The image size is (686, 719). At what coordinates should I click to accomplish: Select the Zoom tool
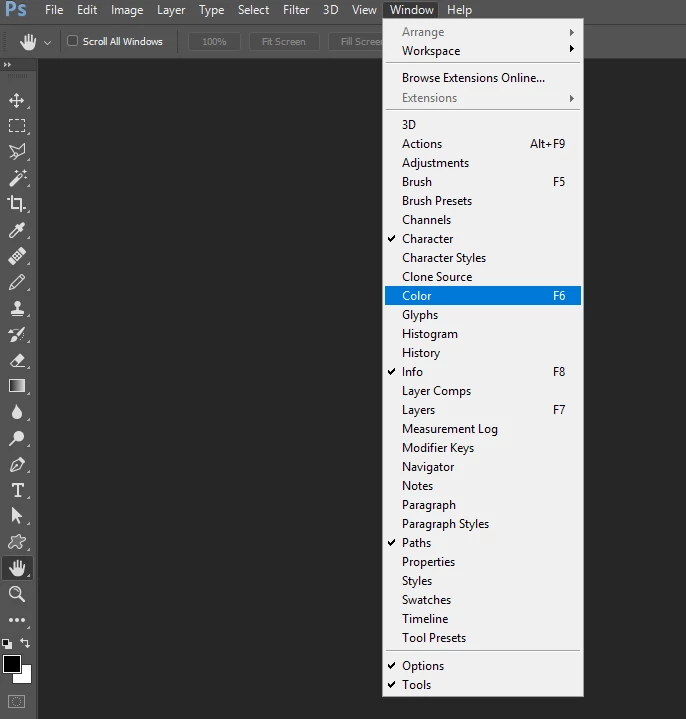coord(17,594)
